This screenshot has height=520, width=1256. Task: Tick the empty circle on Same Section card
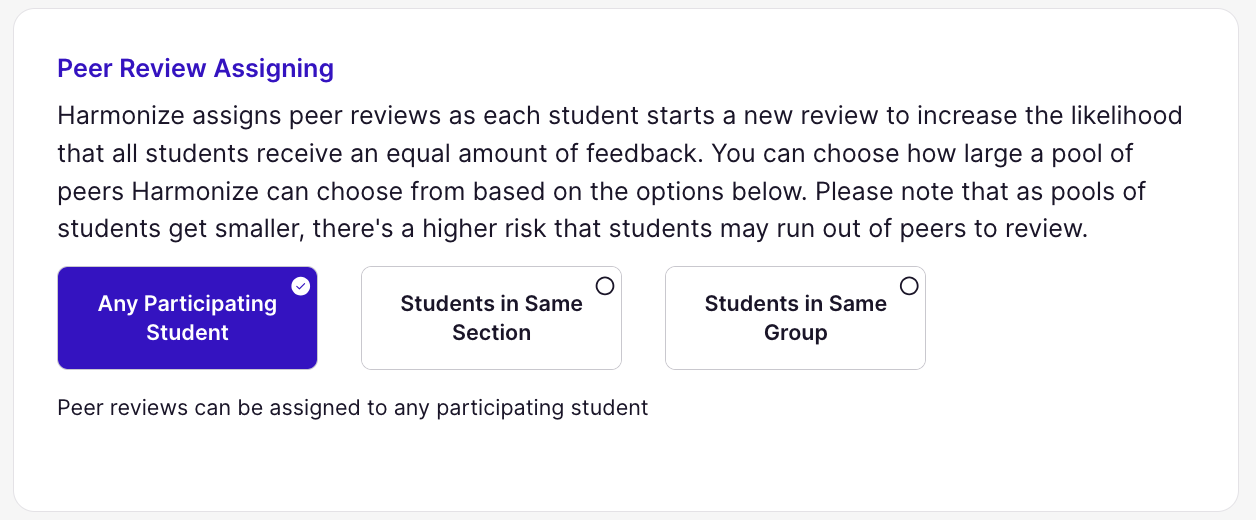click(x=605, y=286)
